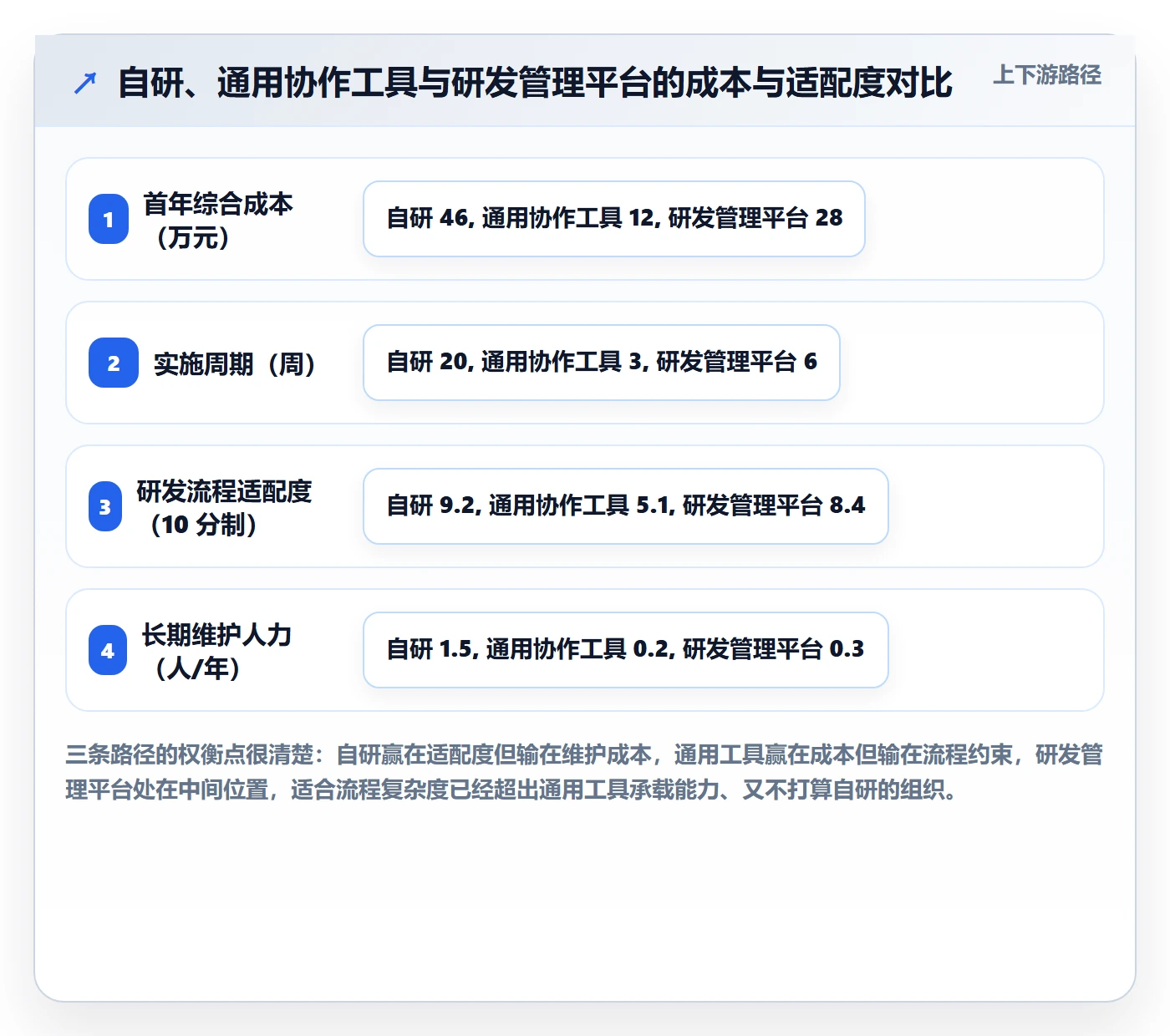Click the summary paragraph starting 三条路径的权衡点很清楚
The height and width of the screenshot is (1036, 1170).
[x=584, y=772]
